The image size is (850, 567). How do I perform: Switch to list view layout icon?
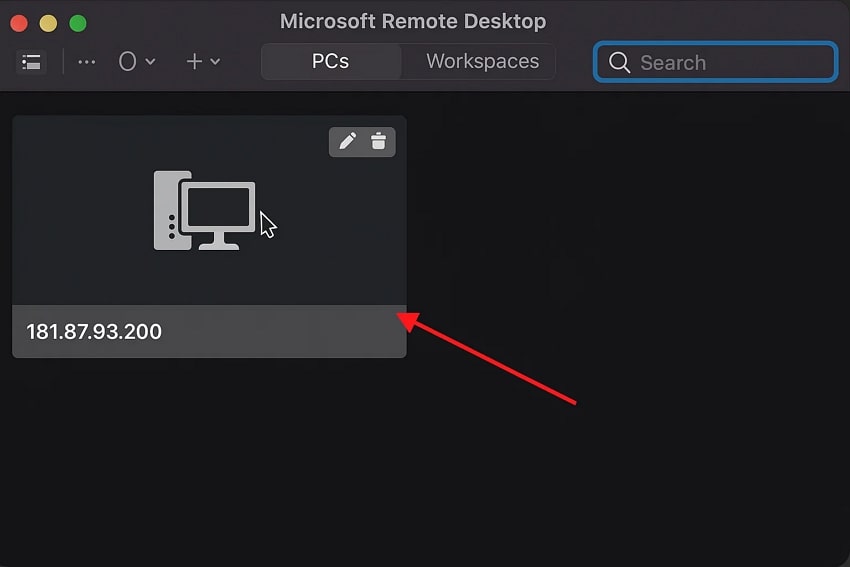pyautogui.click(x=31, y=62)
